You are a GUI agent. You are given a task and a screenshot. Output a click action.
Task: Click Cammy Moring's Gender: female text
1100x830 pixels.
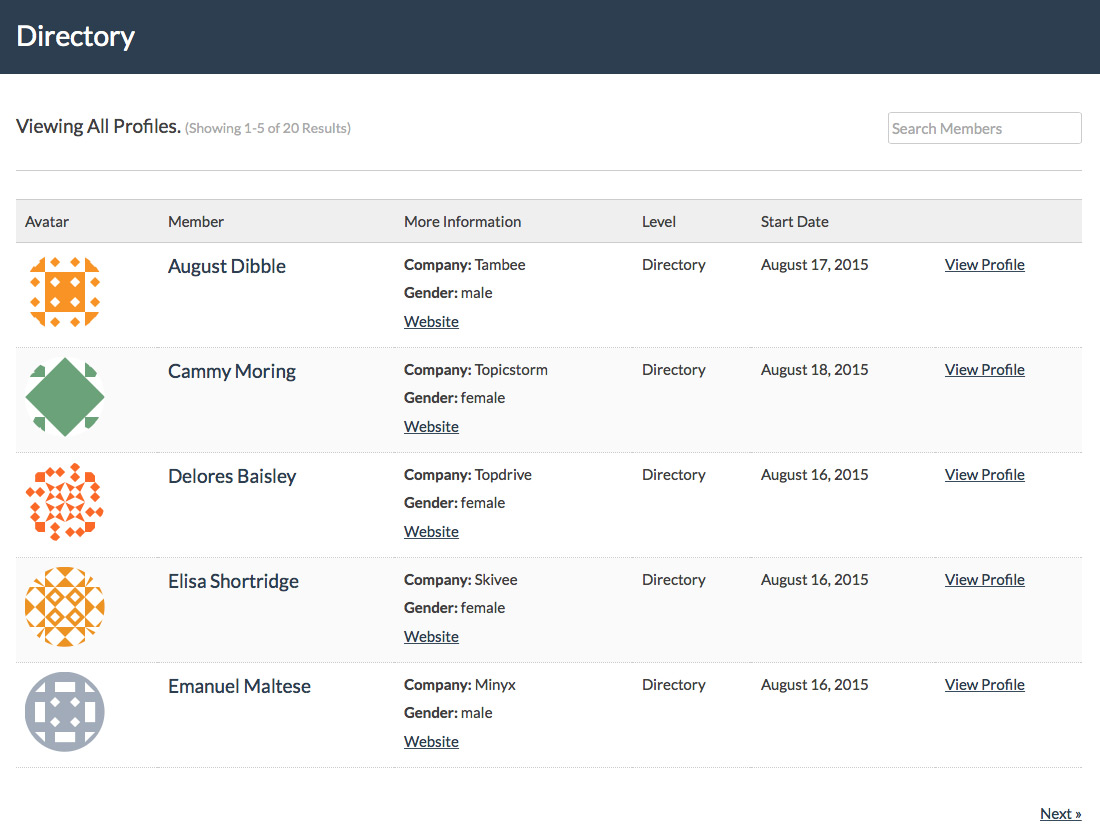coord(455,398)
